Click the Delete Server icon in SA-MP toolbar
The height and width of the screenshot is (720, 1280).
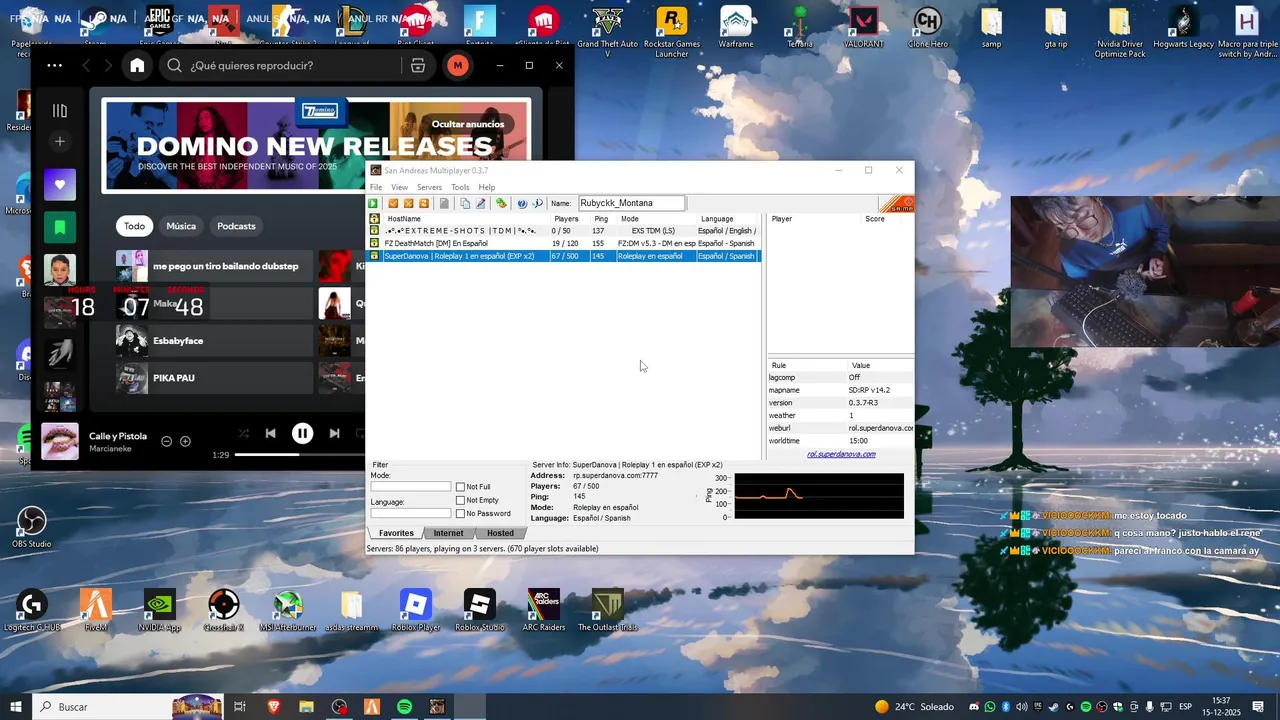[x=408, y=203]
